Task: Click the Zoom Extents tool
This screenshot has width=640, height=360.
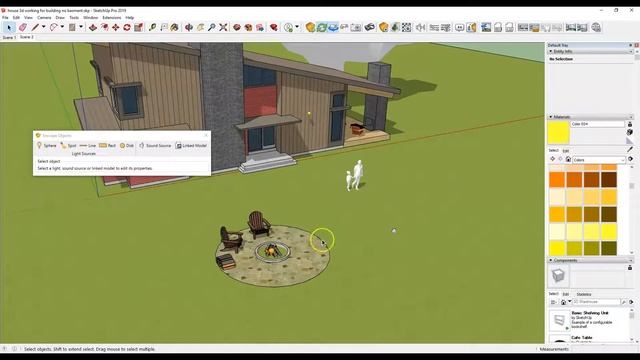Action: (x=223, y=27)
